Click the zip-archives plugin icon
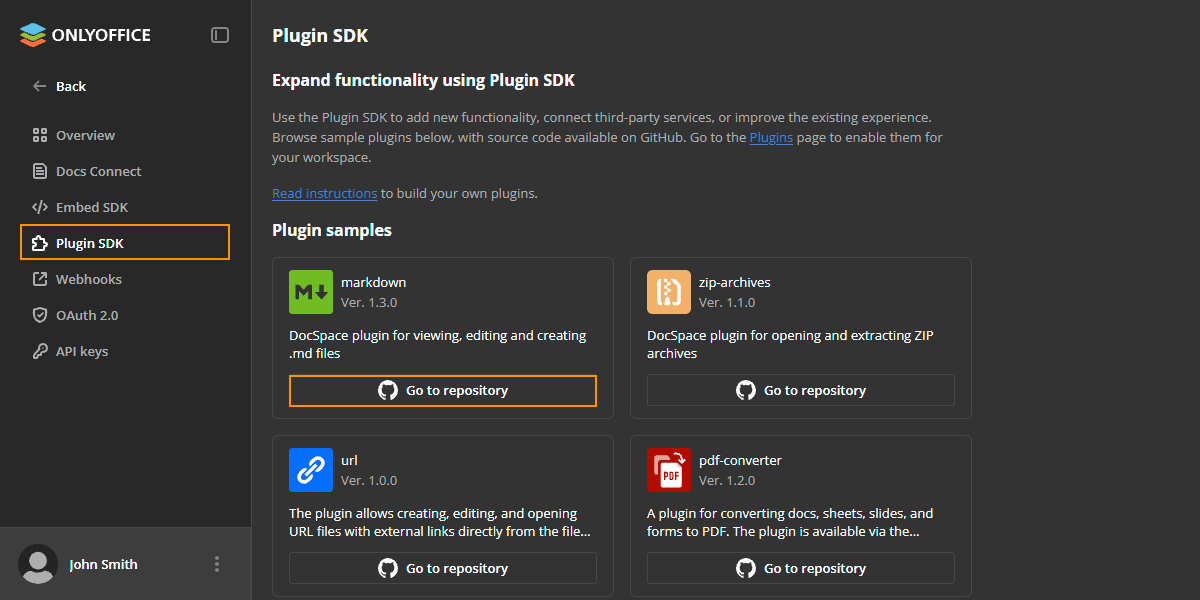1200x600 pixels. point(669,292)
